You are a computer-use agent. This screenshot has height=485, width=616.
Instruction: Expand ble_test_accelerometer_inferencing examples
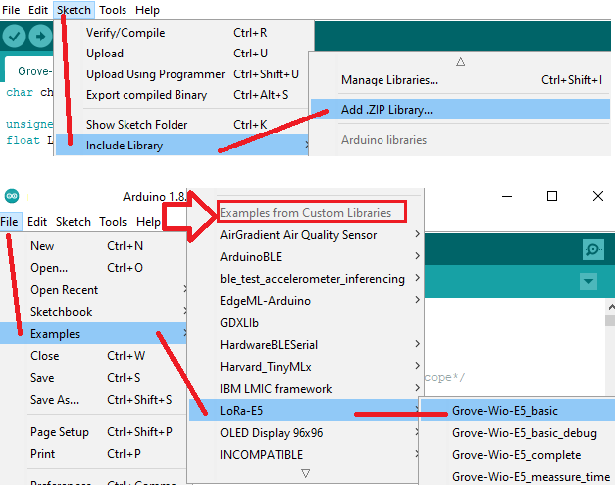click(x=305, y=279)
